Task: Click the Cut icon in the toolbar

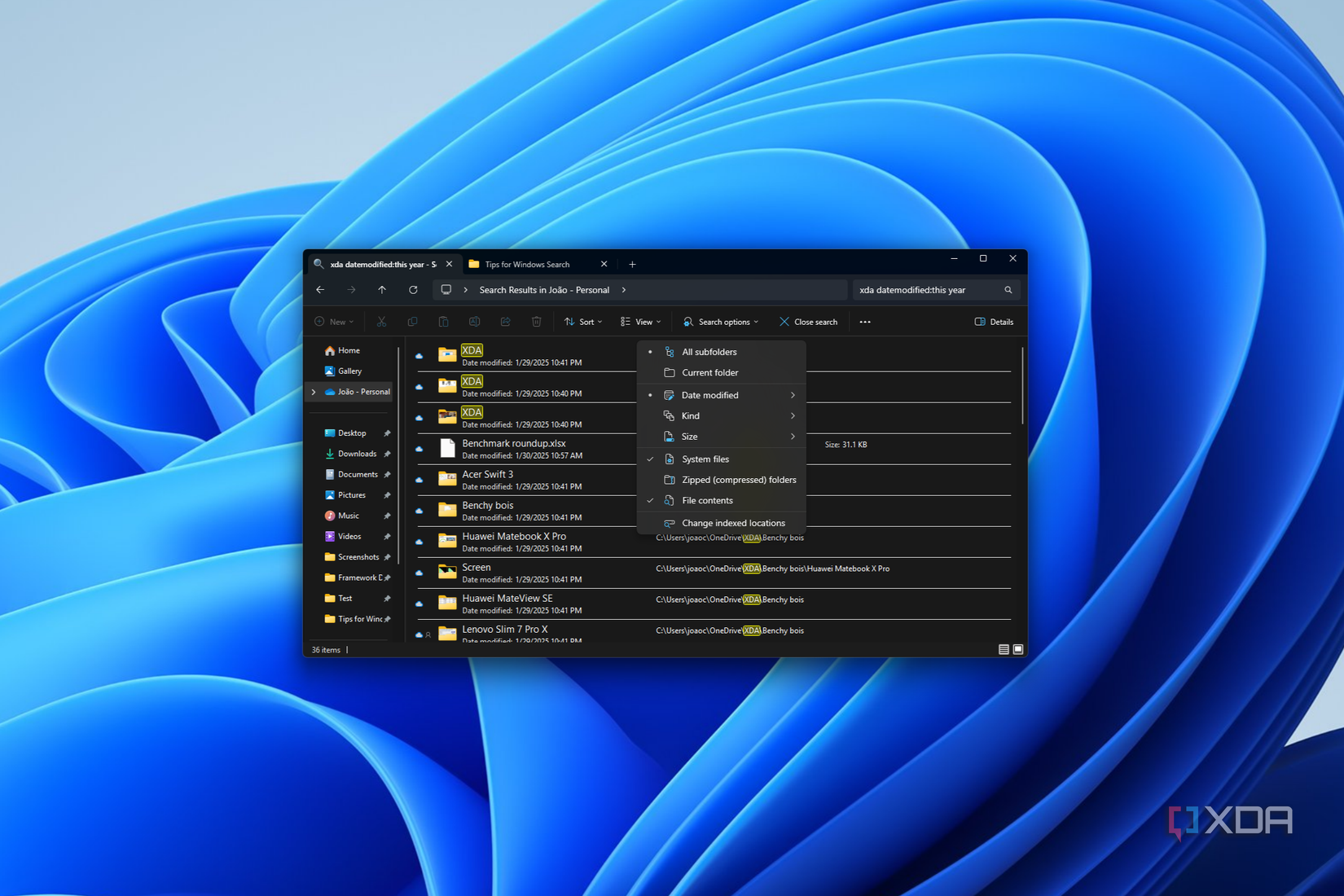Action: coord(381,321)
